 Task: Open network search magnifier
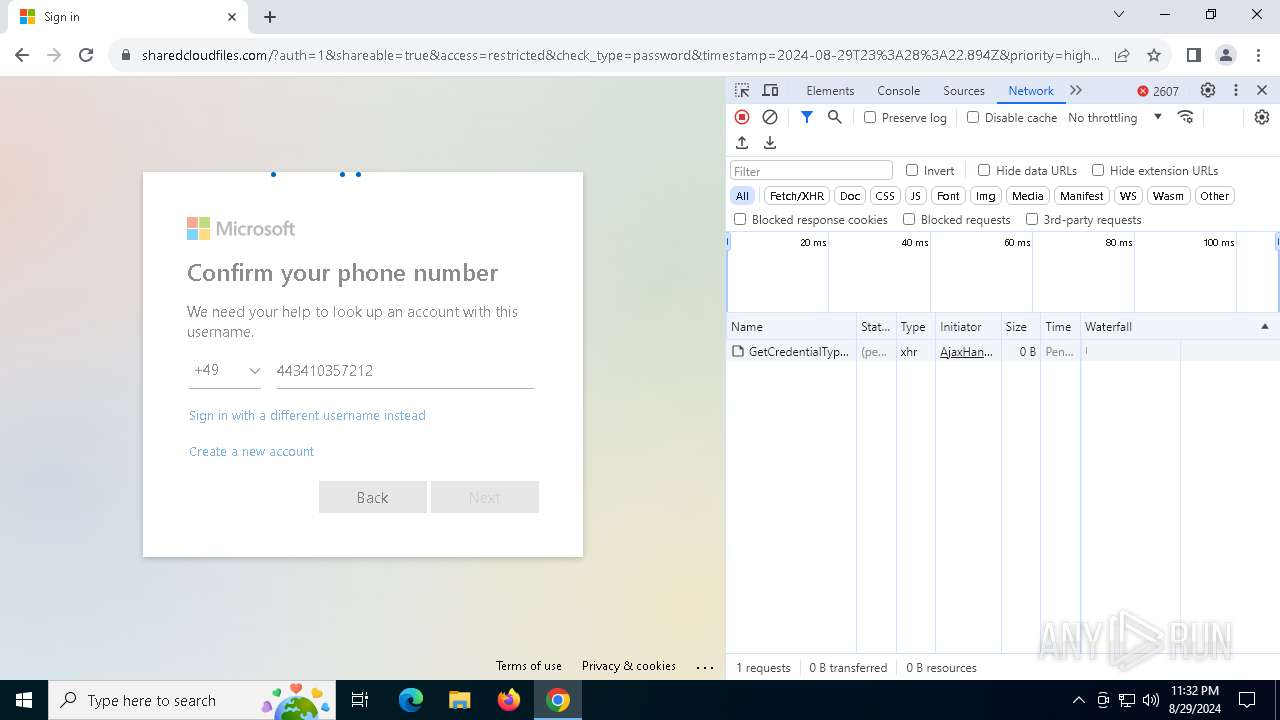(835, 117)
